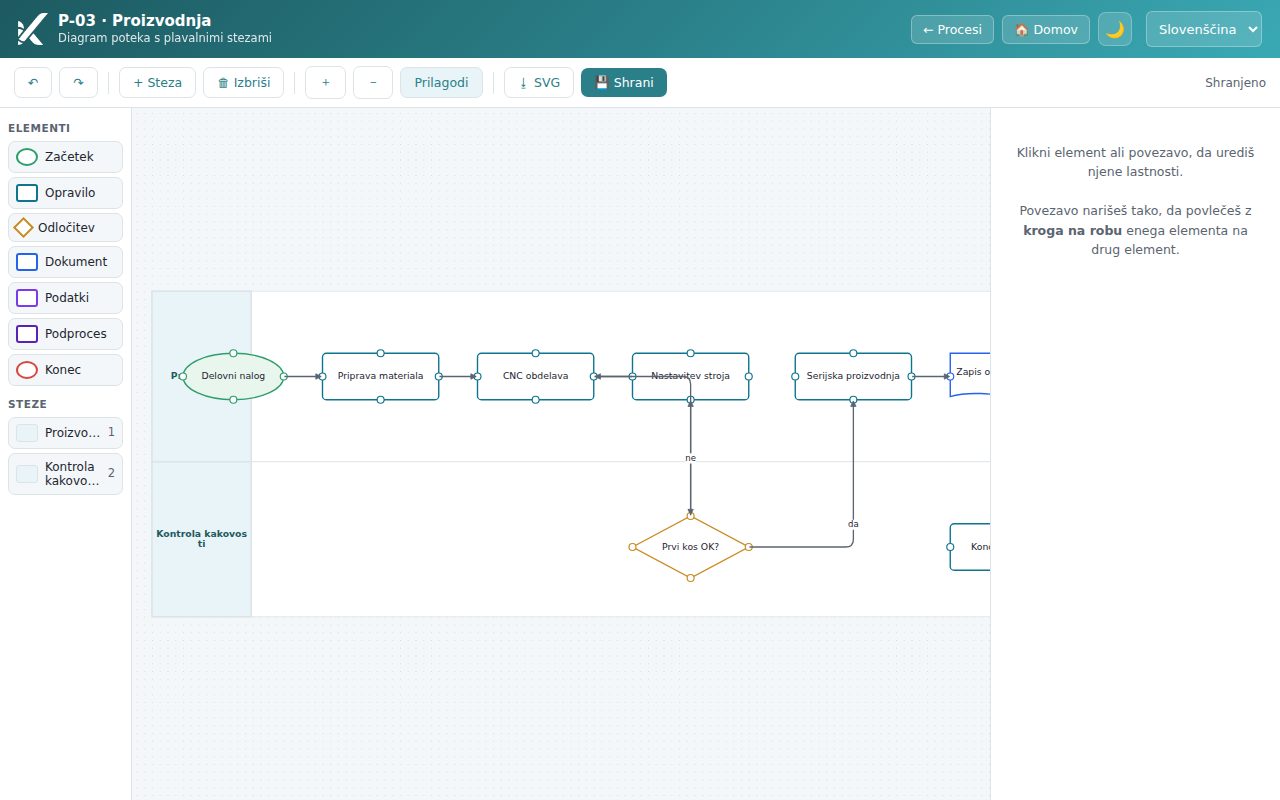This screenshot has height=800, width=1280.
Task: Pick the Začetek start element
Action: pyautogui.click(x=65, y=157)
